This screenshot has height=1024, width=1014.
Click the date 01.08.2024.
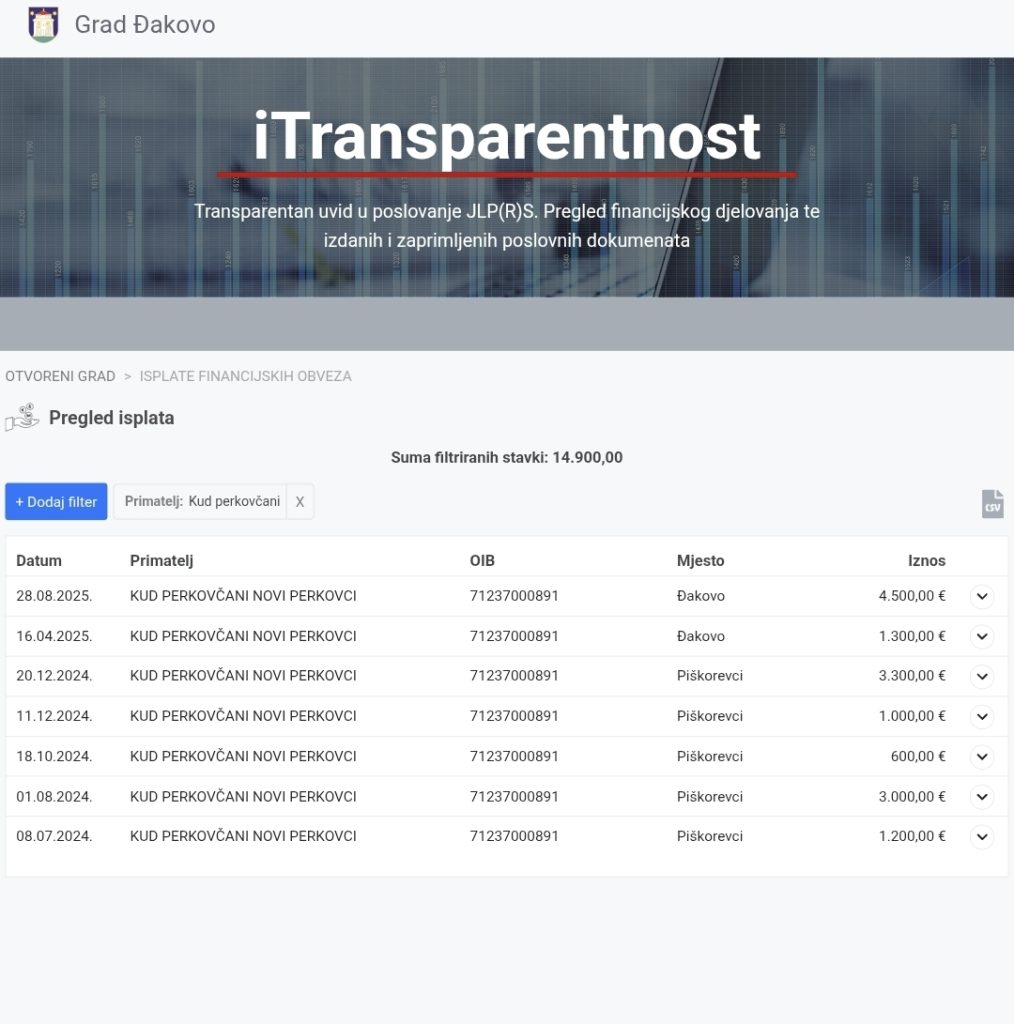tap(54, 797)
